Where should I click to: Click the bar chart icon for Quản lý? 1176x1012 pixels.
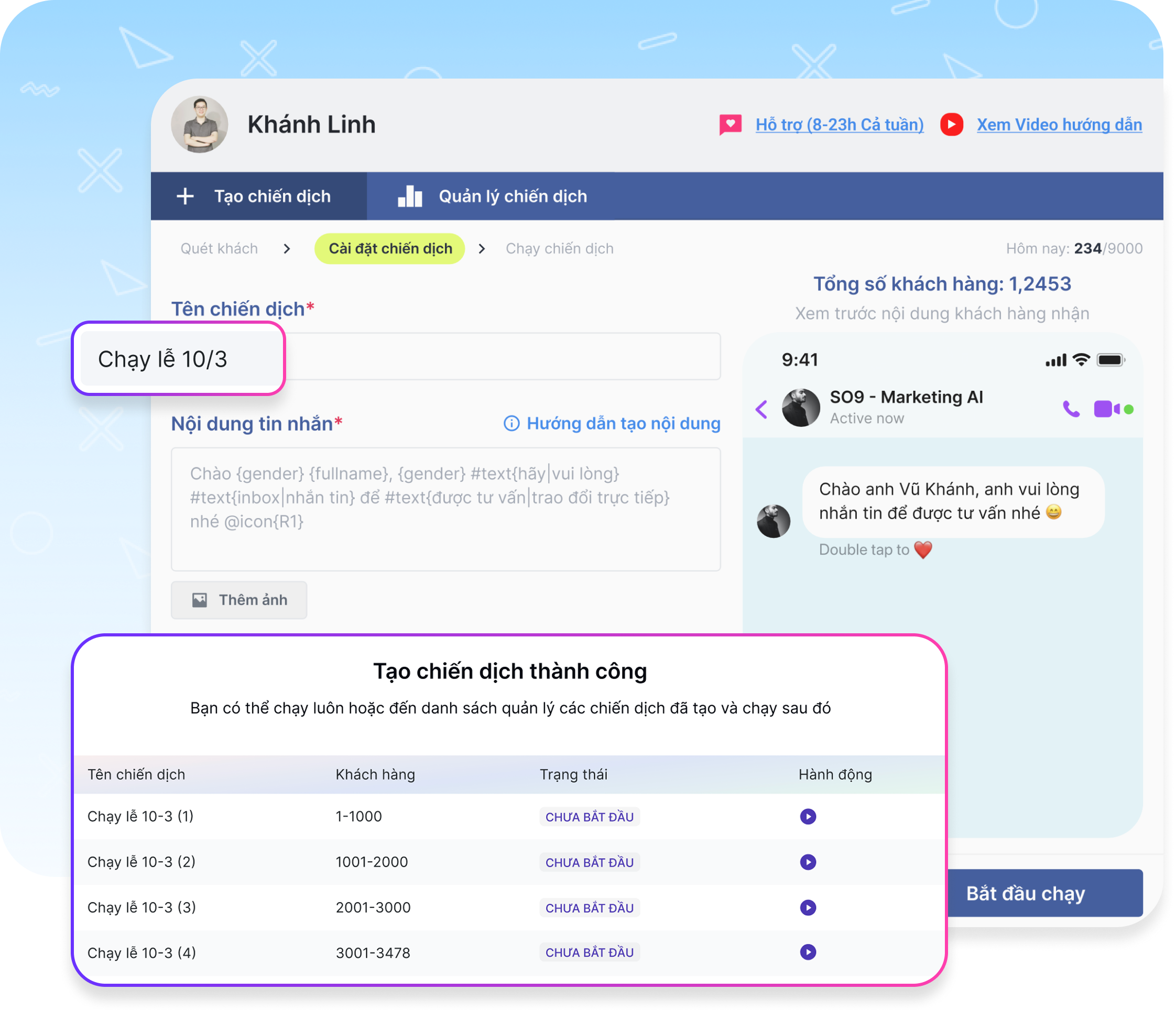pyautogui.click(x=410, y=196)
